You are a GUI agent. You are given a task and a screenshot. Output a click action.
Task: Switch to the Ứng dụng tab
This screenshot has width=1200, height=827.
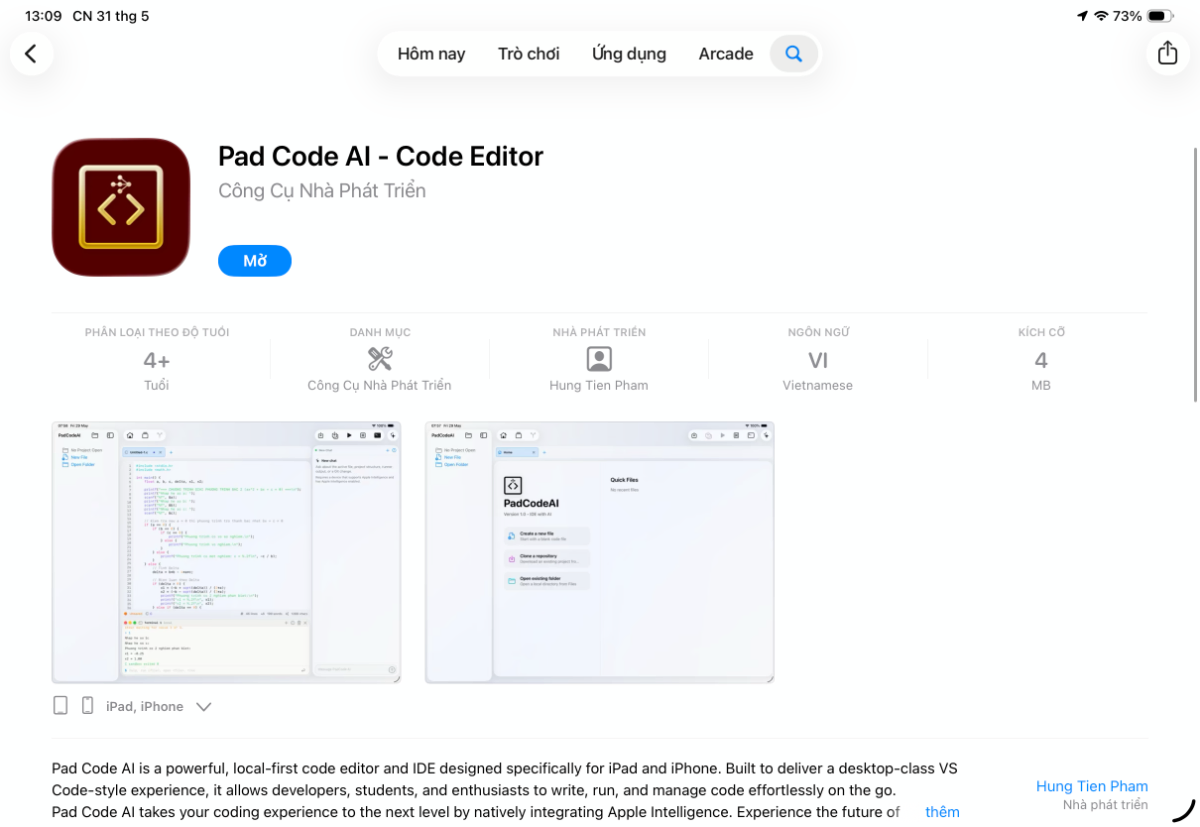click(x=628, y=54)
